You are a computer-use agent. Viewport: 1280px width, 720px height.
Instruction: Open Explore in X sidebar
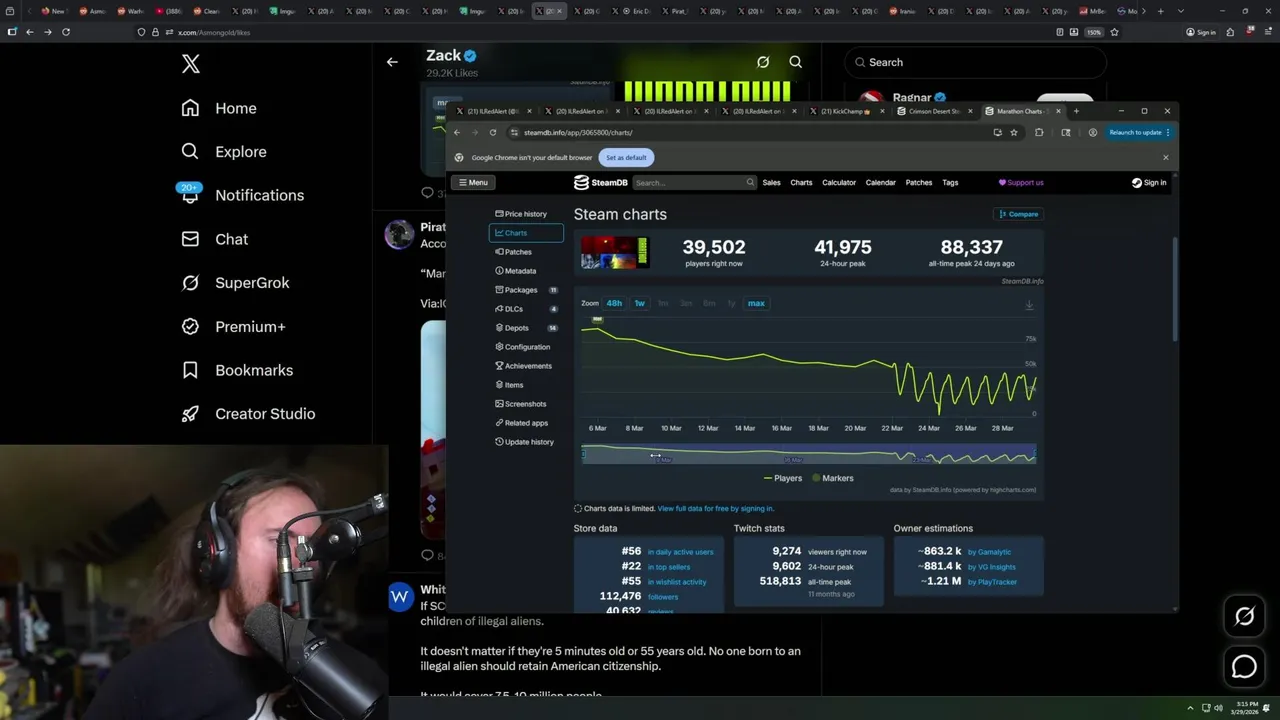224,152
